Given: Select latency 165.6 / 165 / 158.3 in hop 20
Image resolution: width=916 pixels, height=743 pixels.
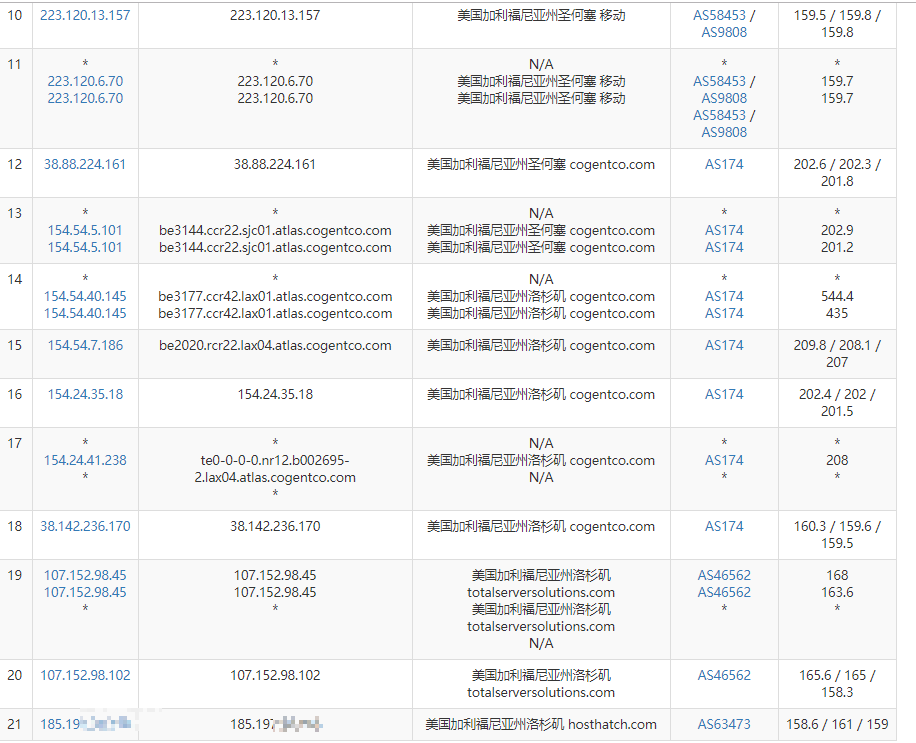Looking at the screenshot, I should (x=837, y=683).
